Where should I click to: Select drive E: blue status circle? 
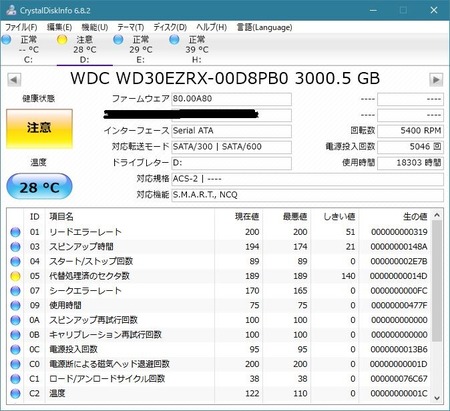tap(118, 40)
